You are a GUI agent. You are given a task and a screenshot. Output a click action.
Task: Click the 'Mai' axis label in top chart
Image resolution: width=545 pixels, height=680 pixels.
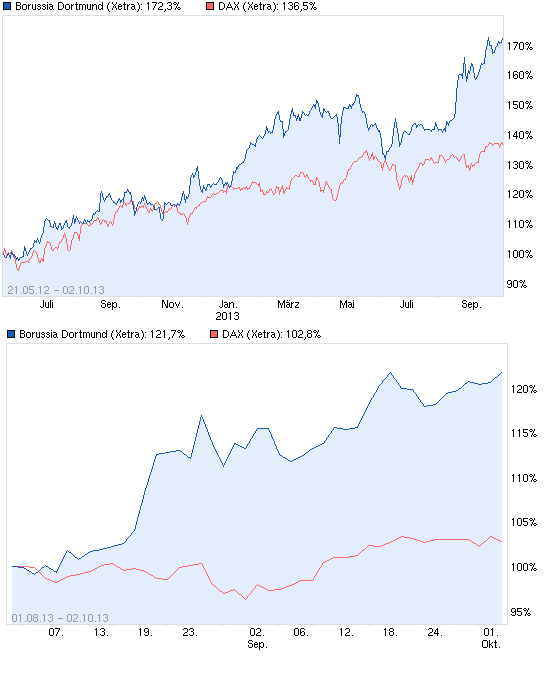[347, 304]
